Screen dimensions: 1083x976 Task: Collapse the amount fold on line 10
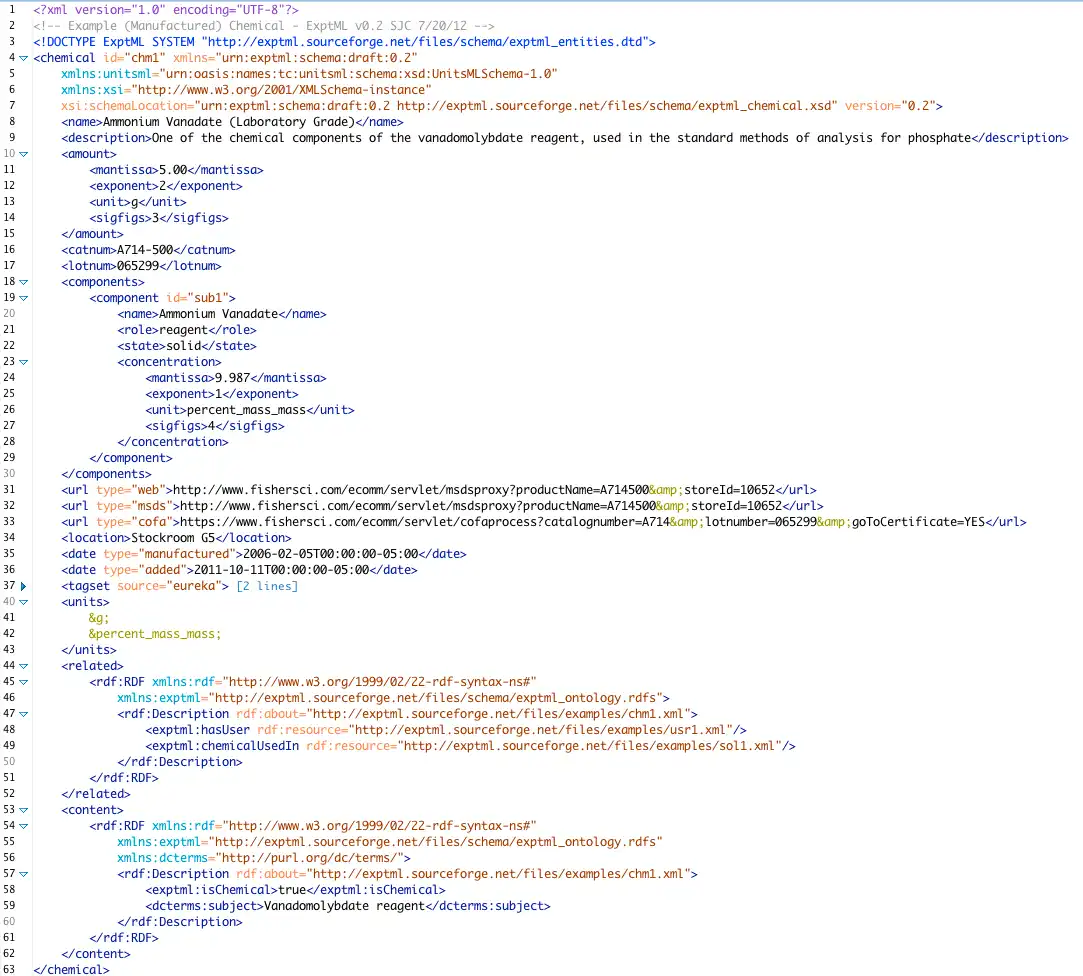(23, 154)
